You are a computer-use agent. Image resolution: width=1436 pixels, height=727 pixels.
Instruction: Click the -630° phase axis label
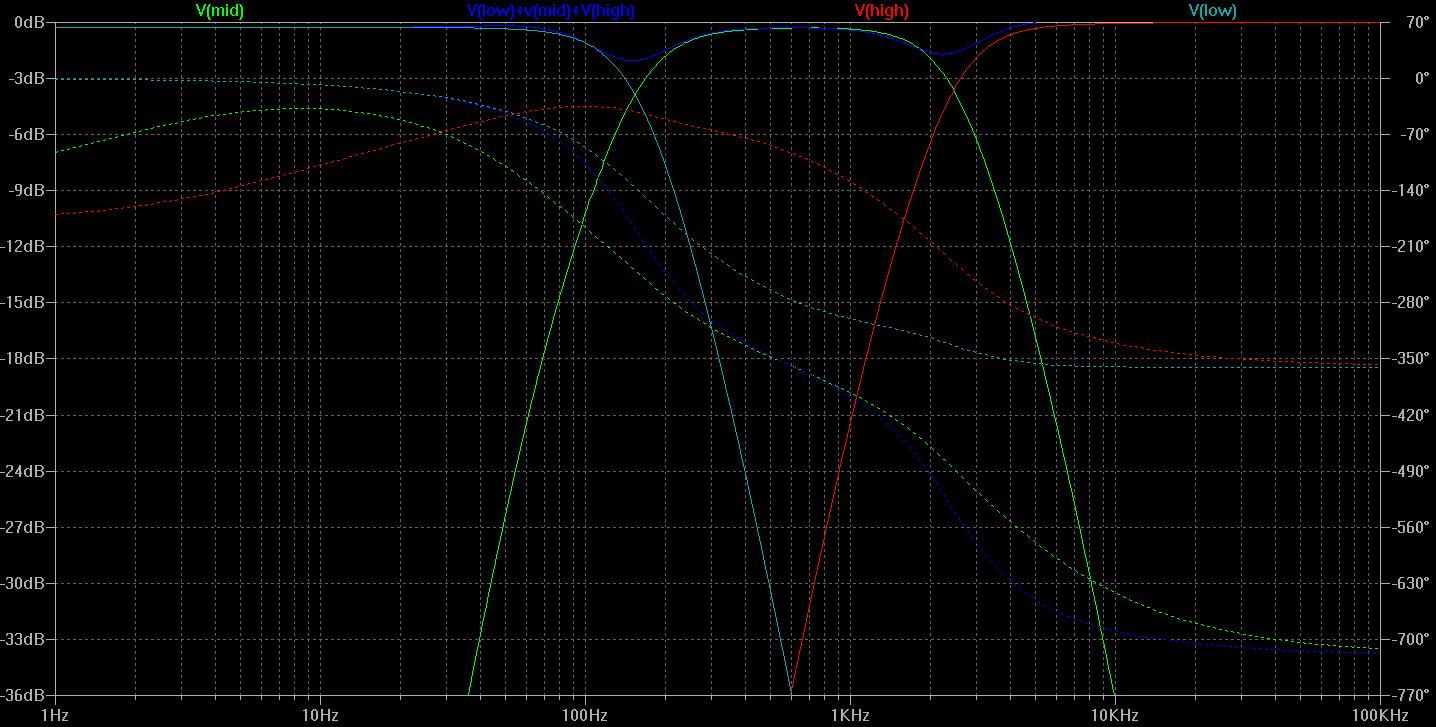point(1409,582)
